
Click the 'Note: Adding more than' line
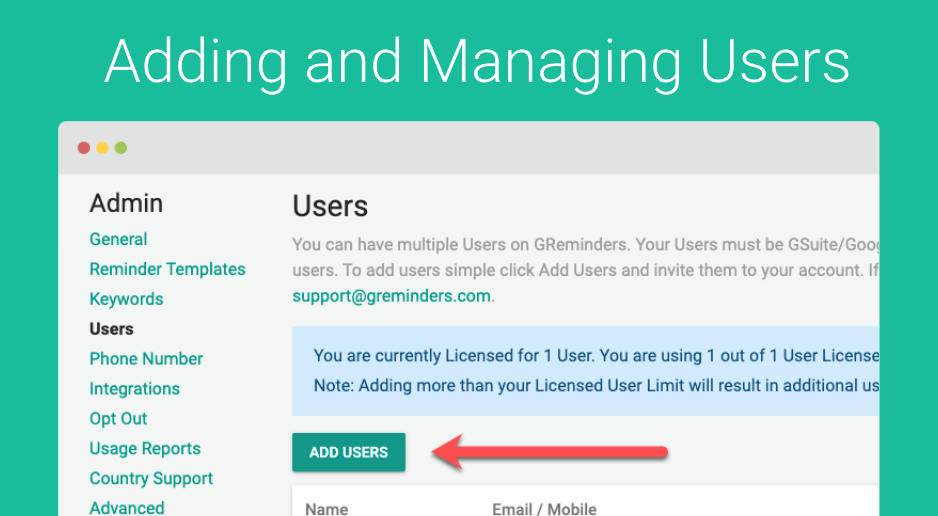(596, 386)
